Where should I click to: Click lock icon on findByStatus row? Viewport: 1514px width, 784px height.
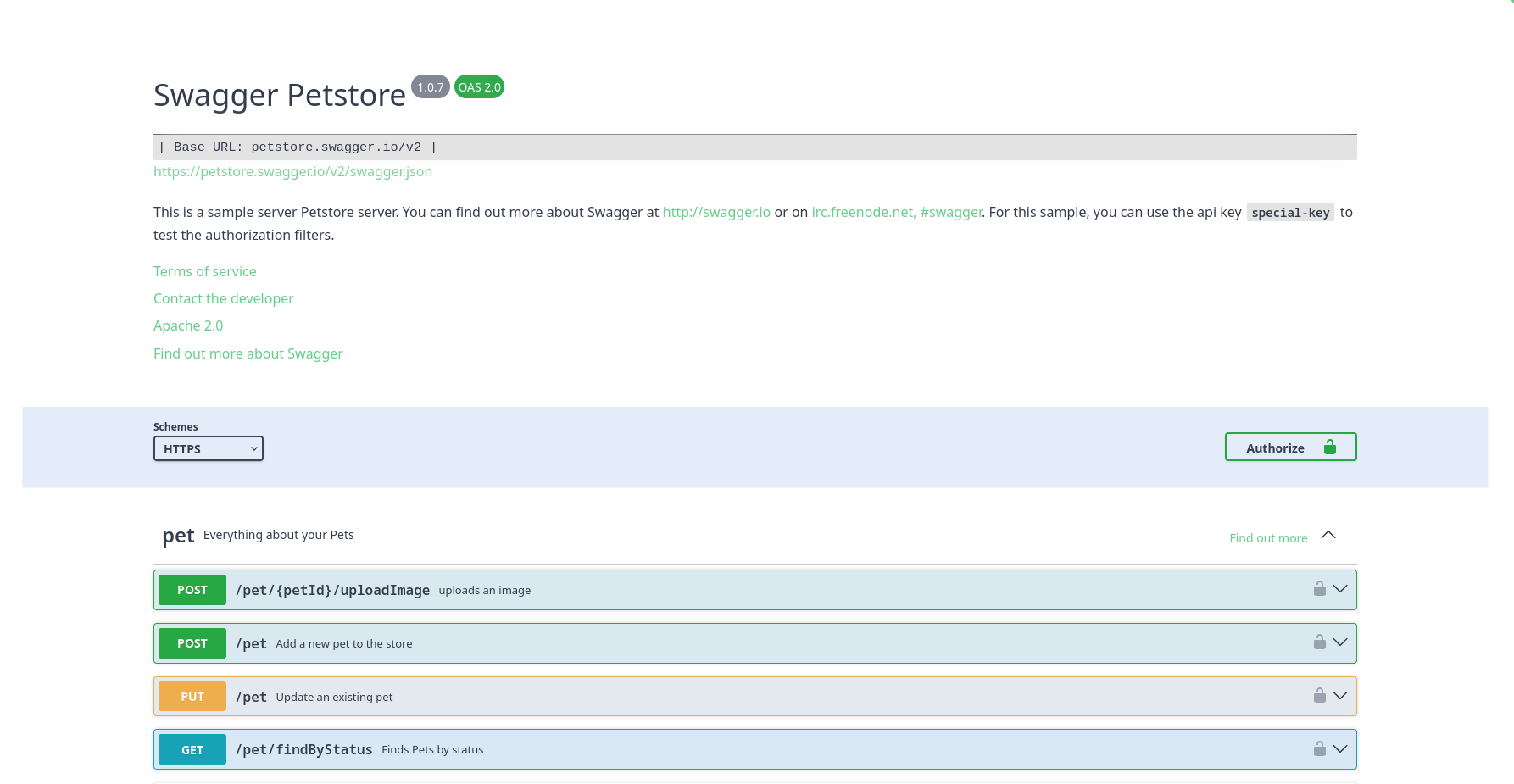click(x=1319, y=748)
